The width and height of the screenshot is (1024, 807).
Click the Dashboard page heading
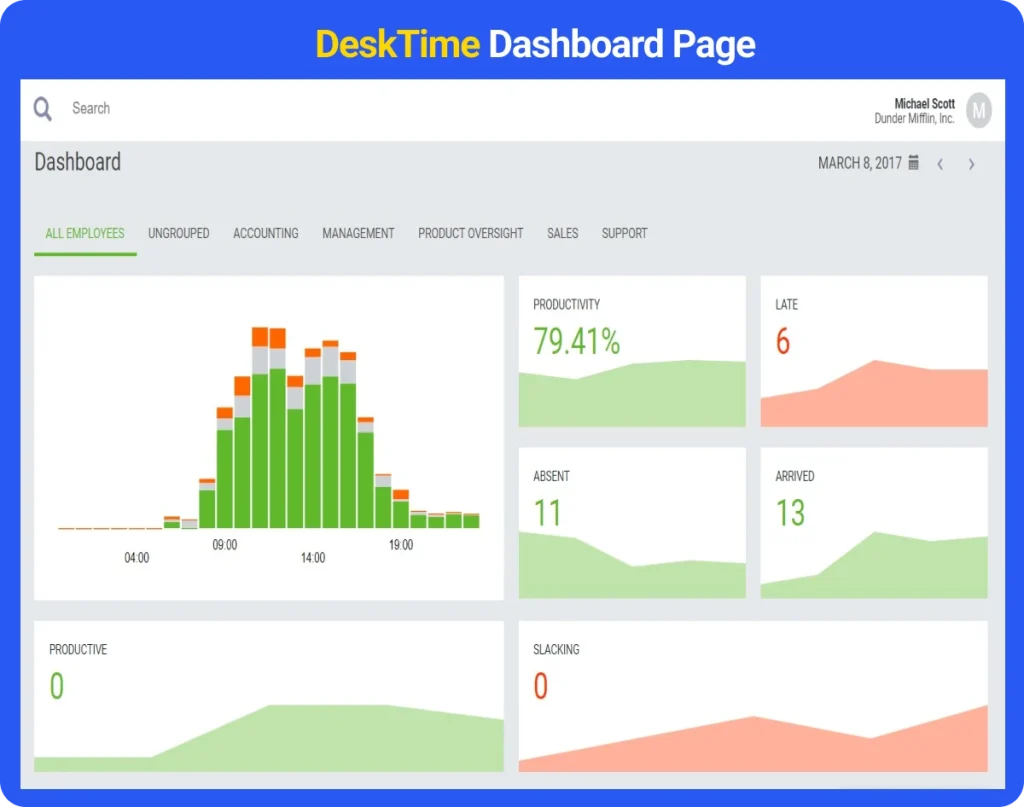click(x=78, y=161)
